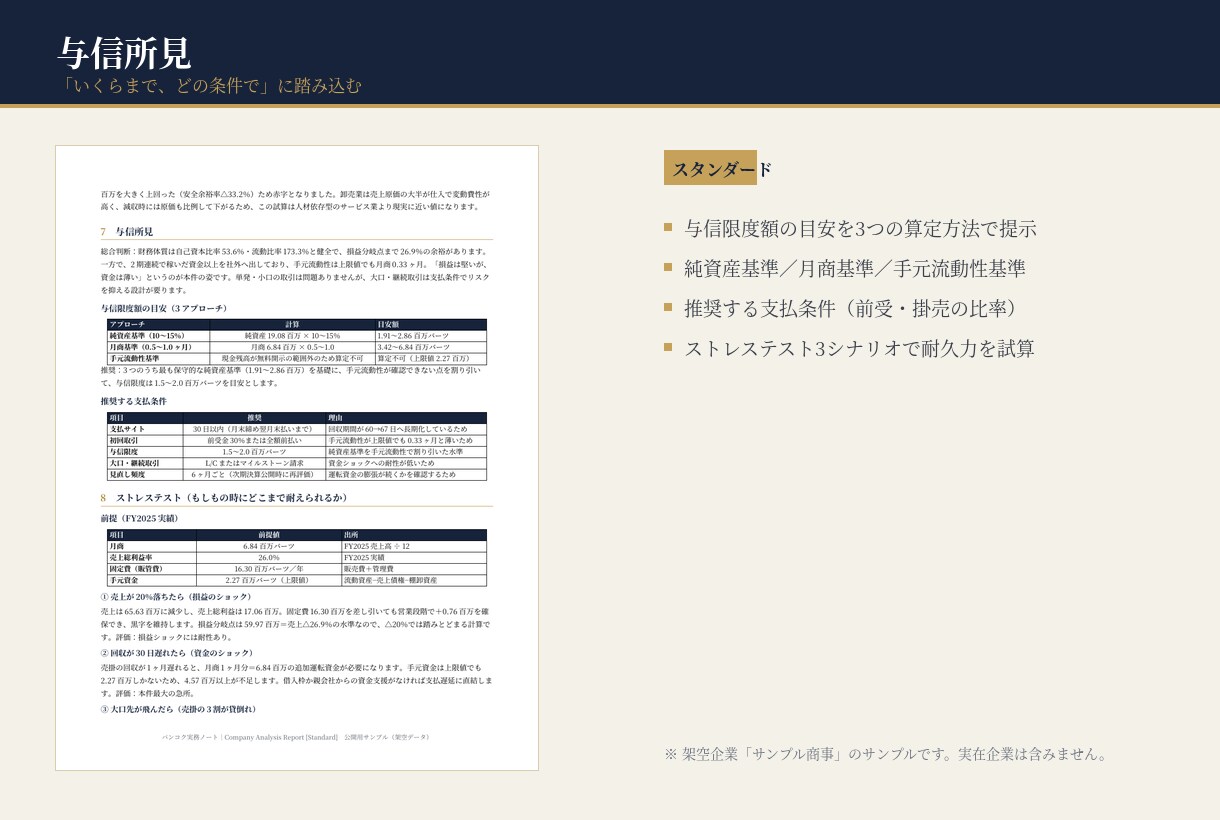
Task: Click subheading 前提（FY2025 実績）
Action: coord(140,518)
